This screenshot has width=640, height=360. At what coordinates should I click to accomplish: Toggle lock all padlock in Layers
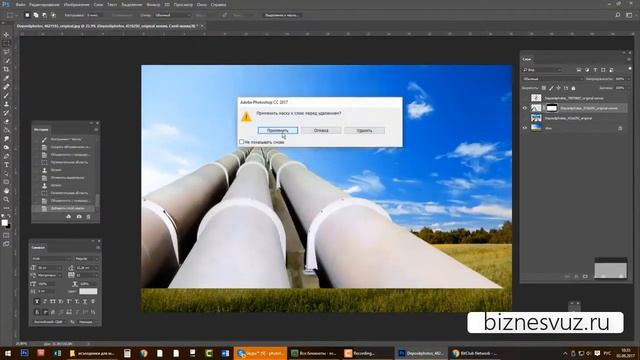573,88
